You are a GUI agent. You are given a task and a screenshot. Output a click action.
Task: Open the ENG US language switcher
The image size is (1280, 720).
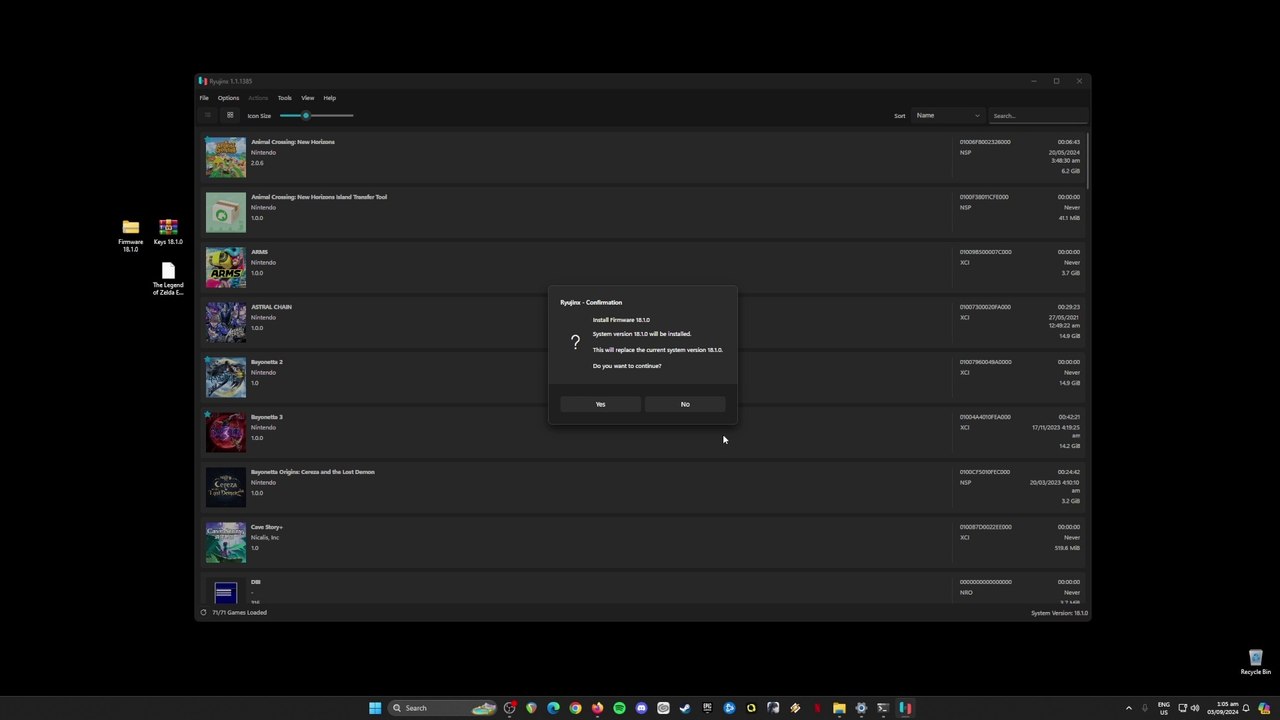(1164, 708)
